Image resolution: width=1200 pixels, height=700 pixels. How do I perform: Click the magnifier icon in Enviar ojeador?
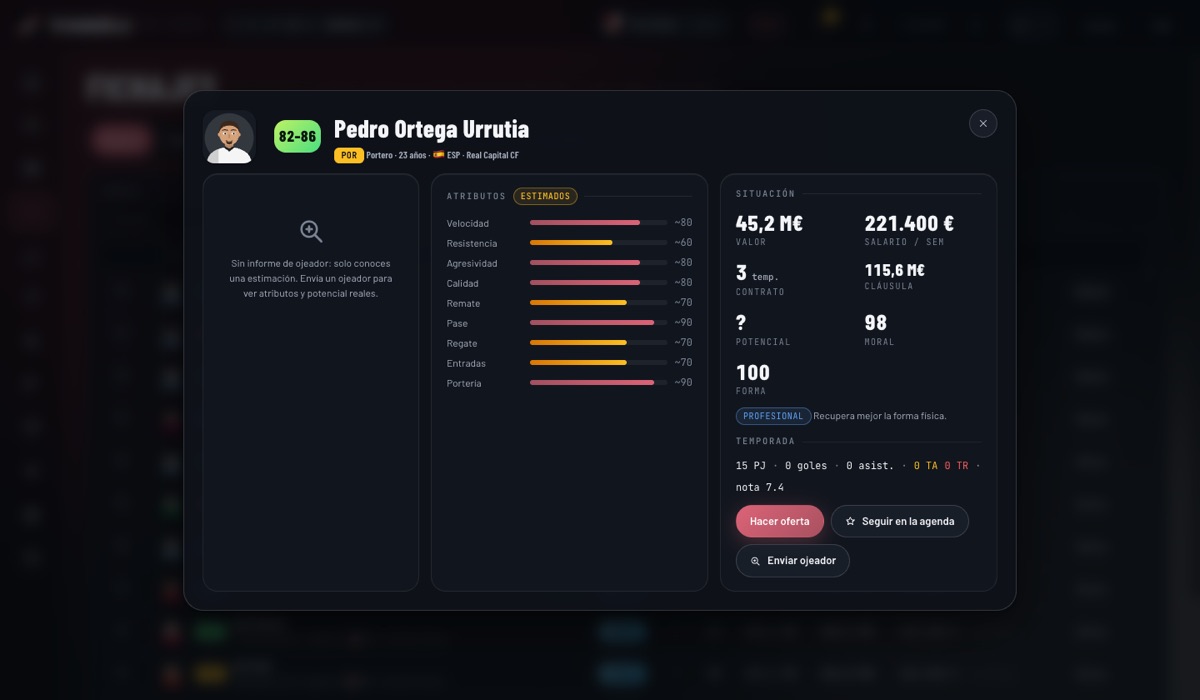[755, 561]
